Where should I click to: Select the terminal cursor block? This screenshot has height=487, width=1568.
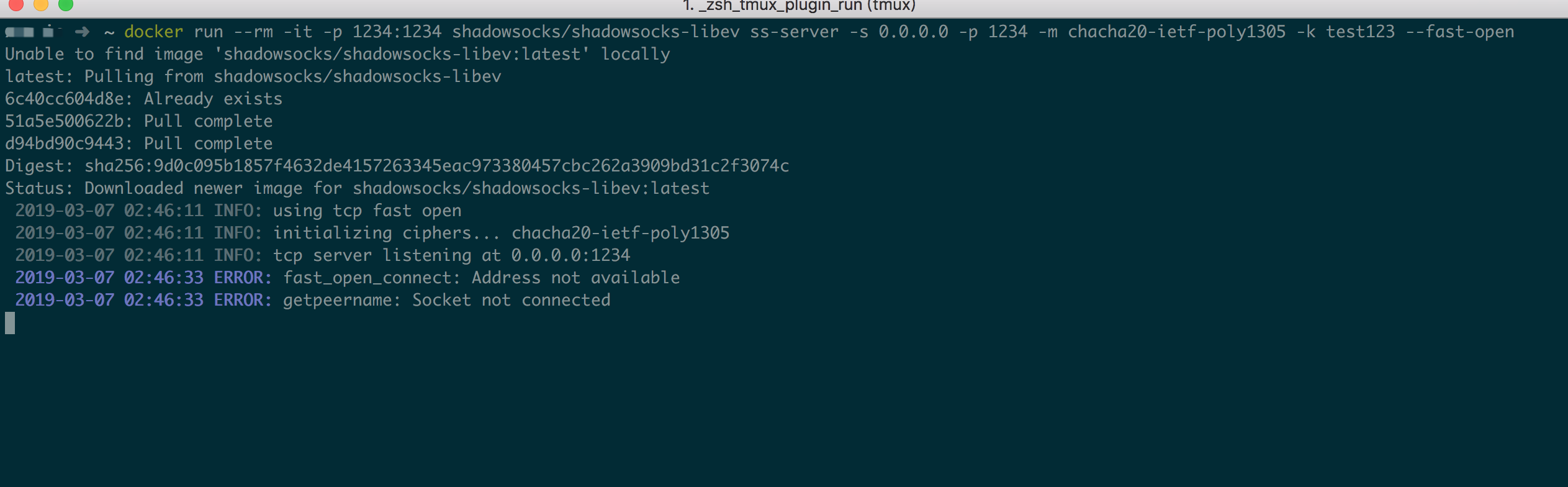(x=9, y=324)
